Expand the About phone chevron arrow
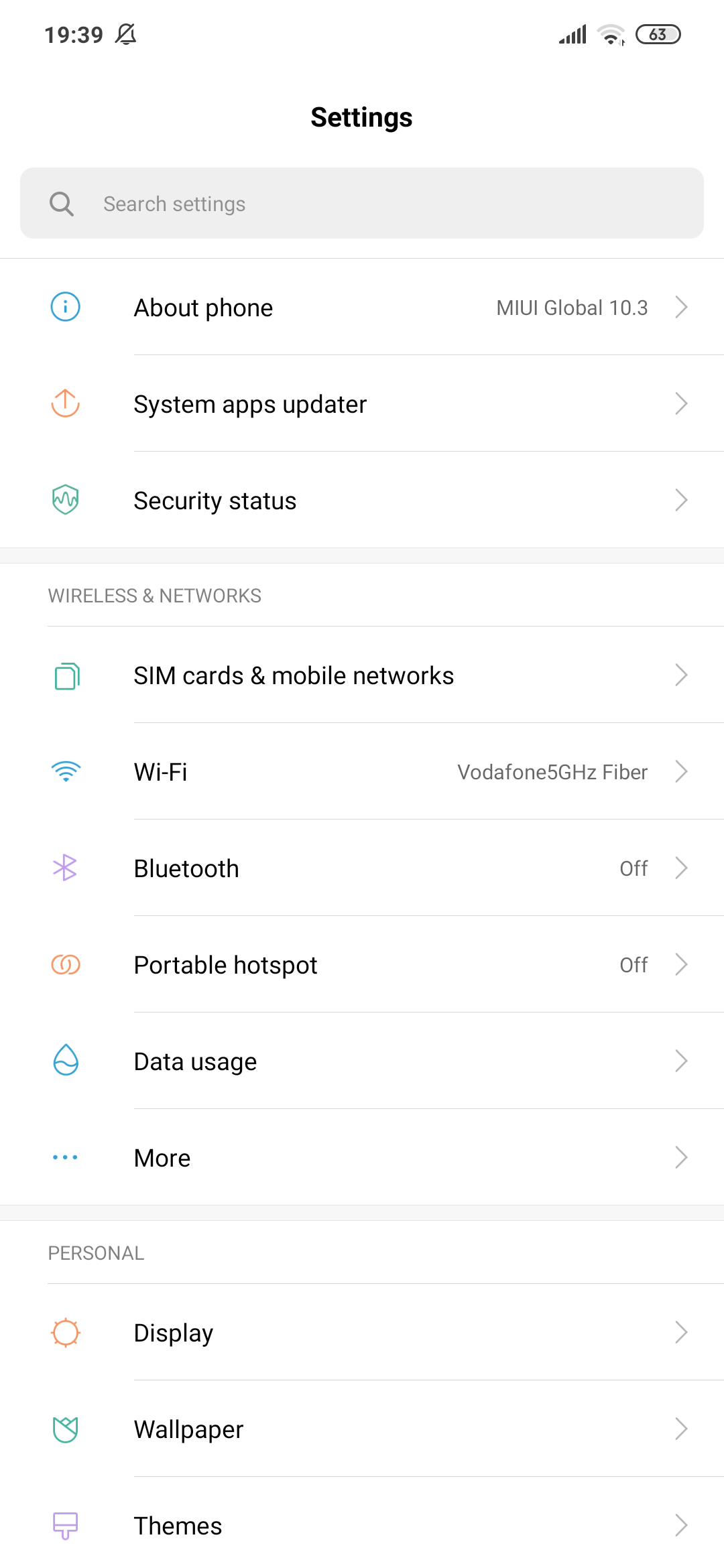Viewport: 724px width, 1568px height. (x=681, y=307)
